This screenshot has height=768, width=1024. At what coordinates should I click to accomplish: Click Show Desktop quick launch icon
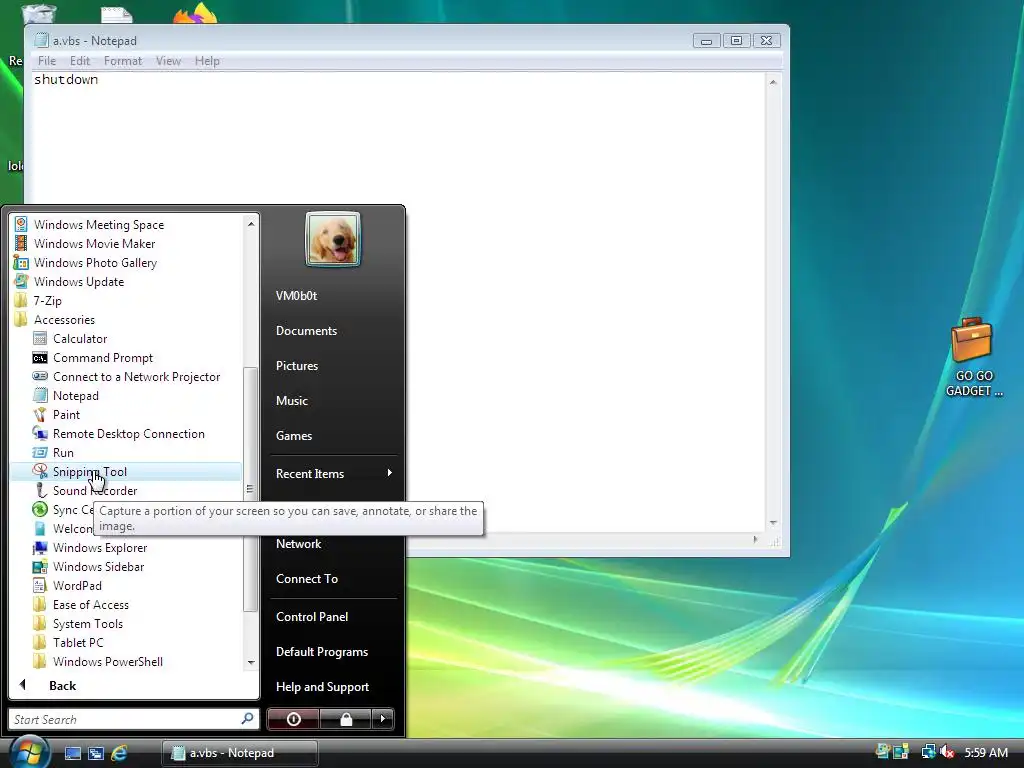click(72, 753)
